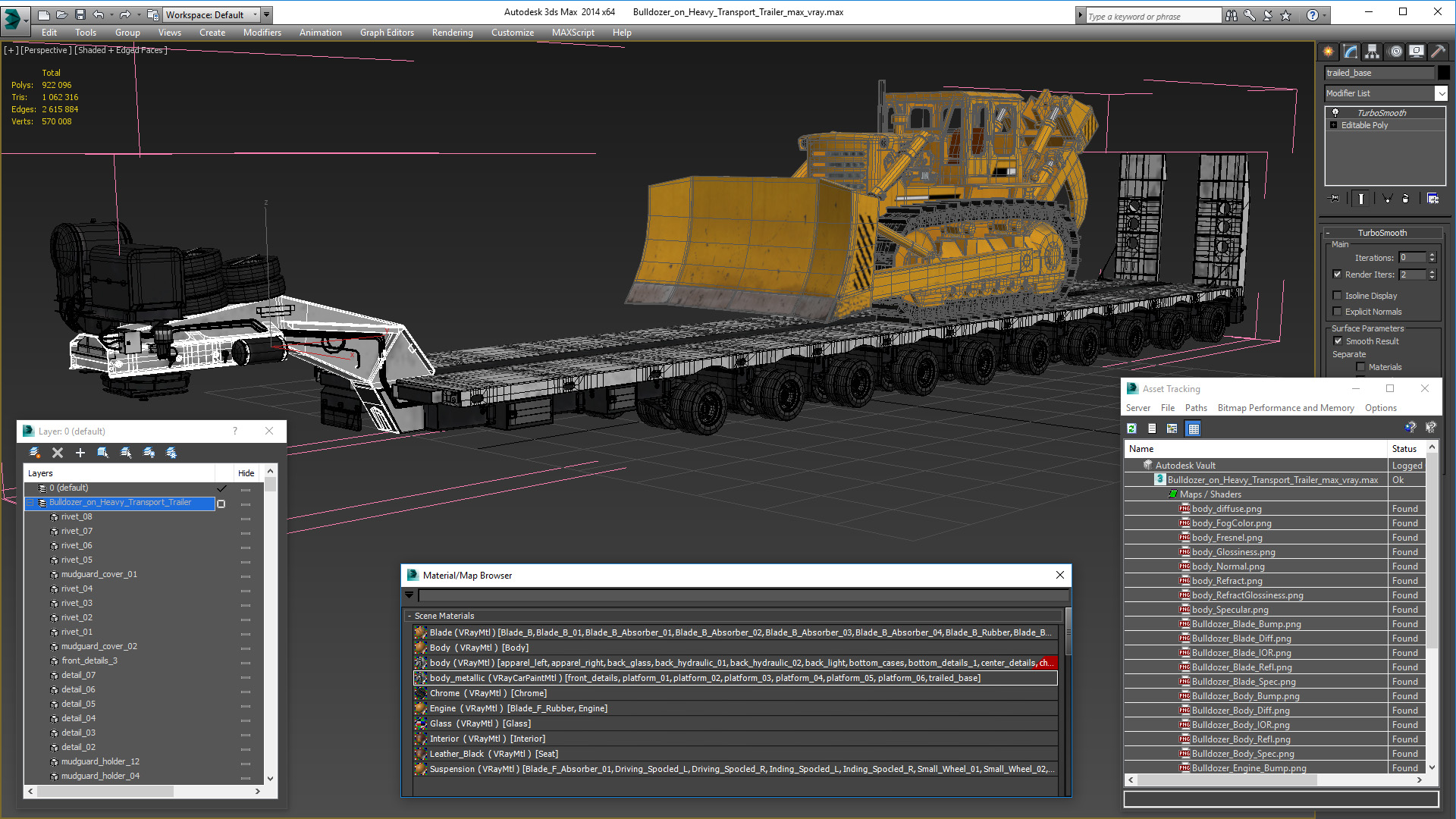This screenshot has width=1456, height=819.
Task: Click the Status column header in Asset Tracking
Action: click(x=1407, y=449)
